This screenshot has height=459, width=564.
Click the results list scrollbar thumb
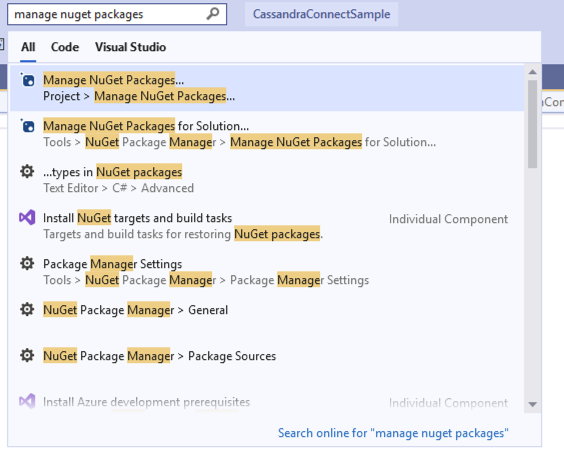(x=533, y=124)
